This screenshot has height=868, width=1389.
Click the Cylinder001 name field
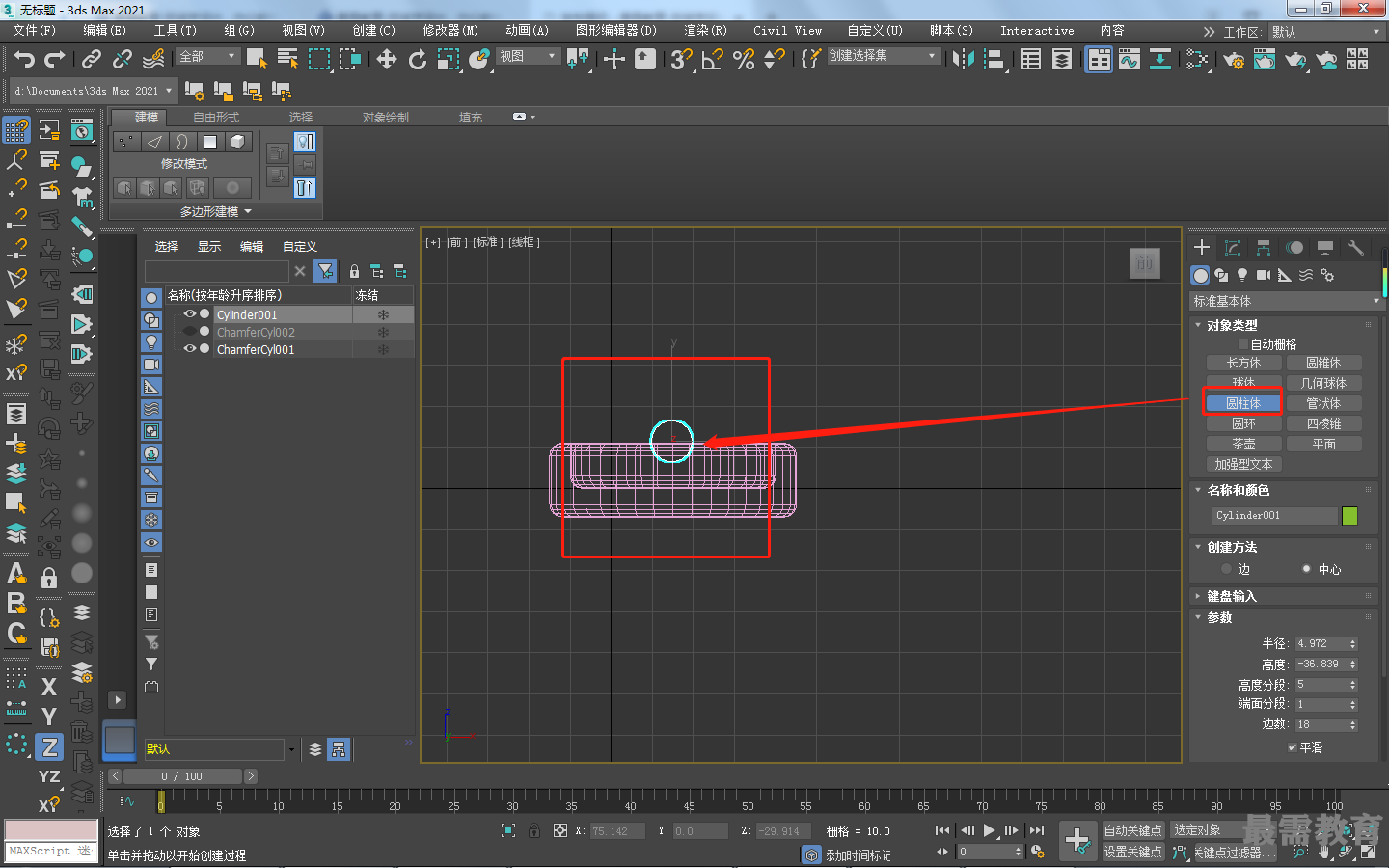click(1274, 516)
